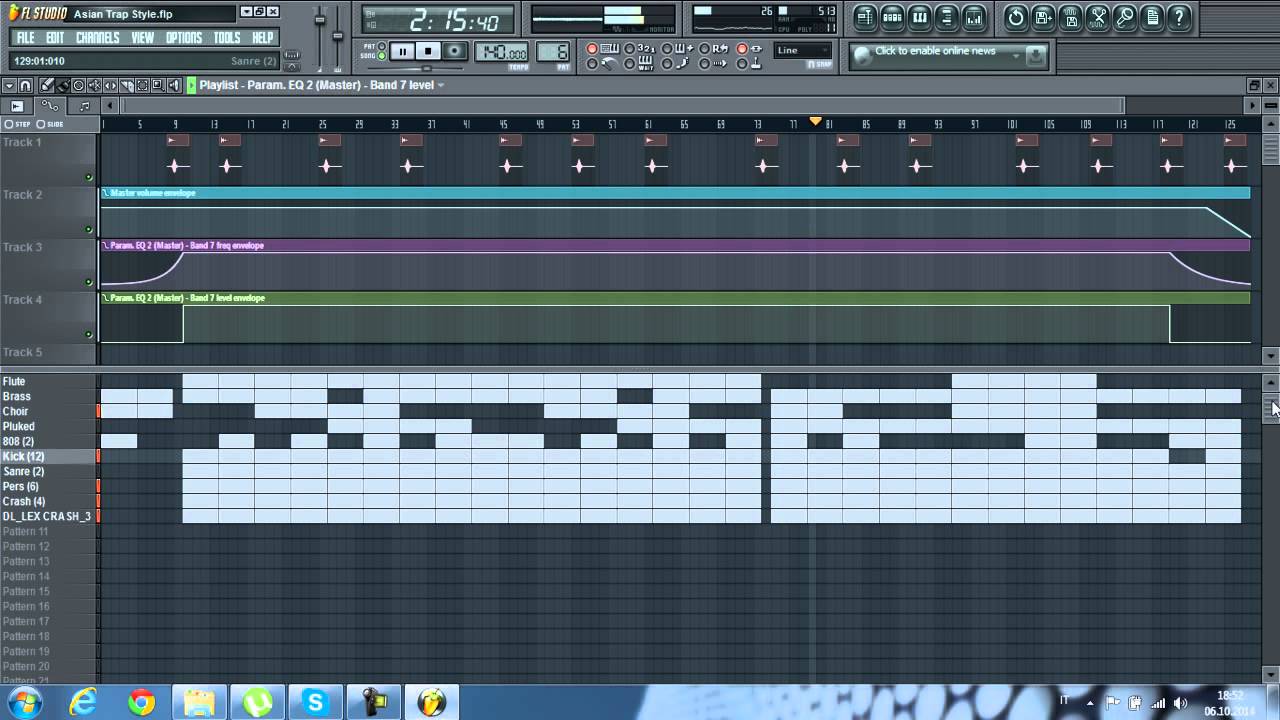Screen dimensions: 1280x720
Task: Click the green Playlist play arrow
Action: coord(191,85)
